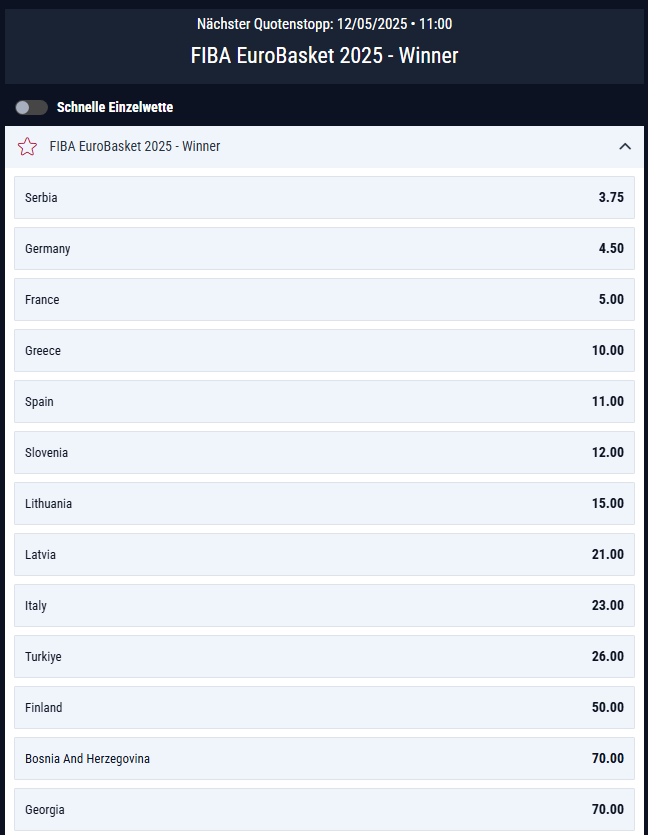Pick France to win at 5.00
This screenshot has height=835, width=648.
point(324,299)
